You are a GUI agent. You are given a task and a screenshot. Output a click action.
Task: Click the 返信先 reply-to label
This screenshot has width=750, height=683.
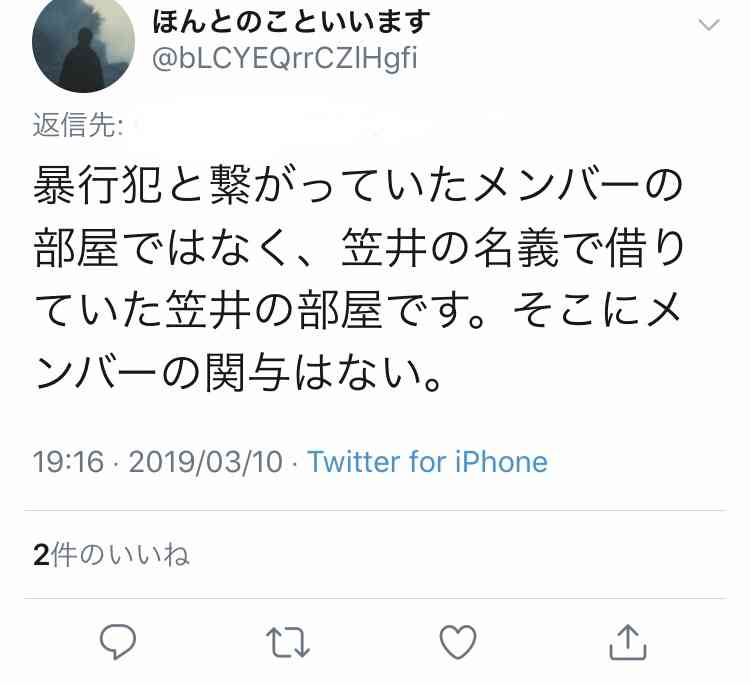[x=77, y=125]
